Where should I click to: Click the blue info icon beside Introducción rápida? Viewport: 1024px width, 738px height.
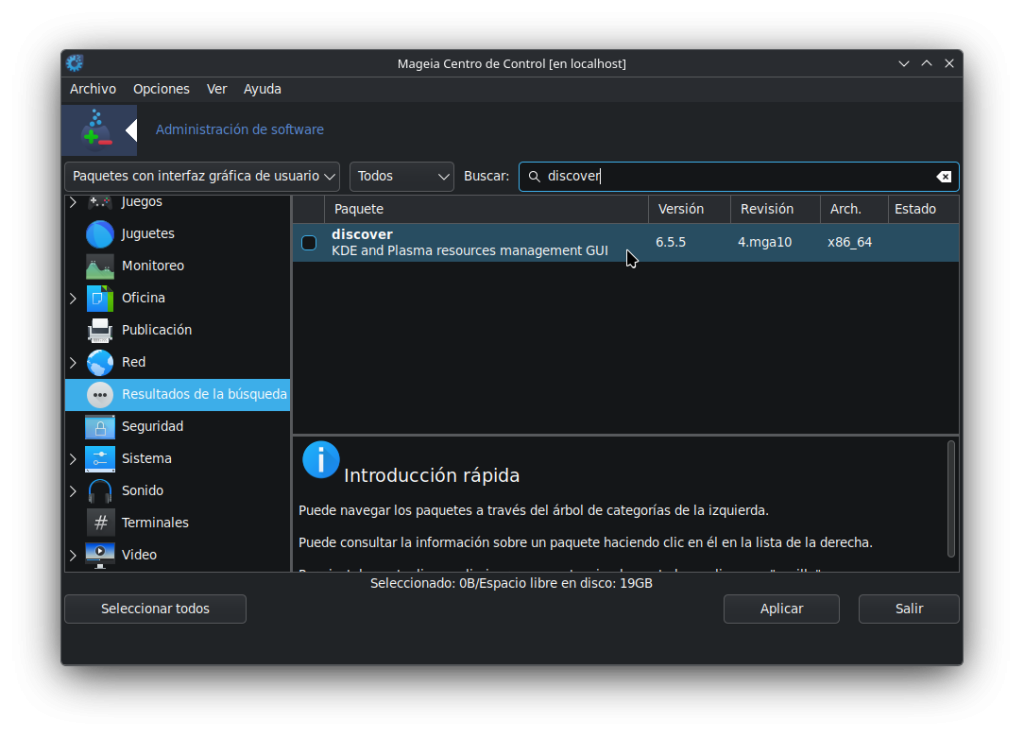[321, 460]
